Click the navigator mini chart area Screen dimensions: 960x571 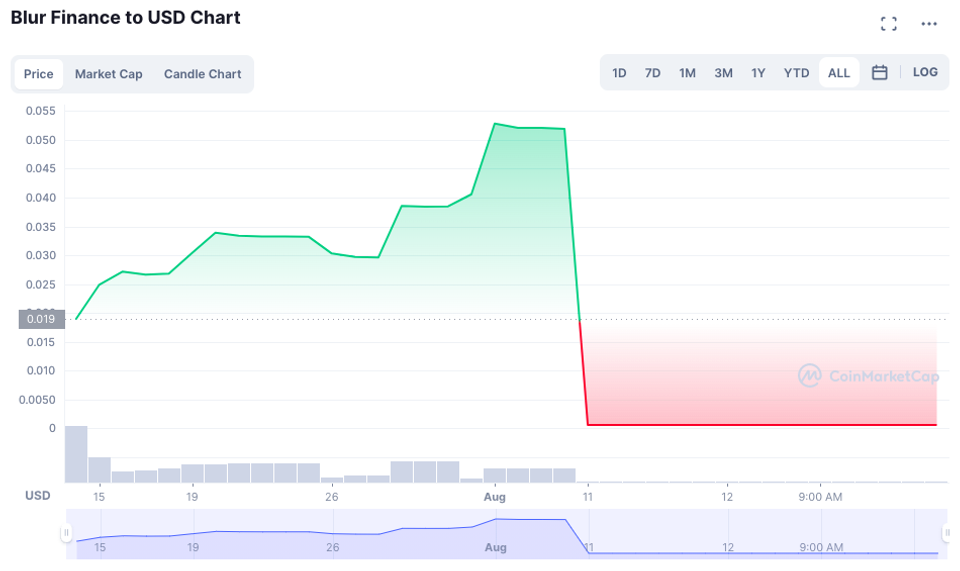coord(506,534)
